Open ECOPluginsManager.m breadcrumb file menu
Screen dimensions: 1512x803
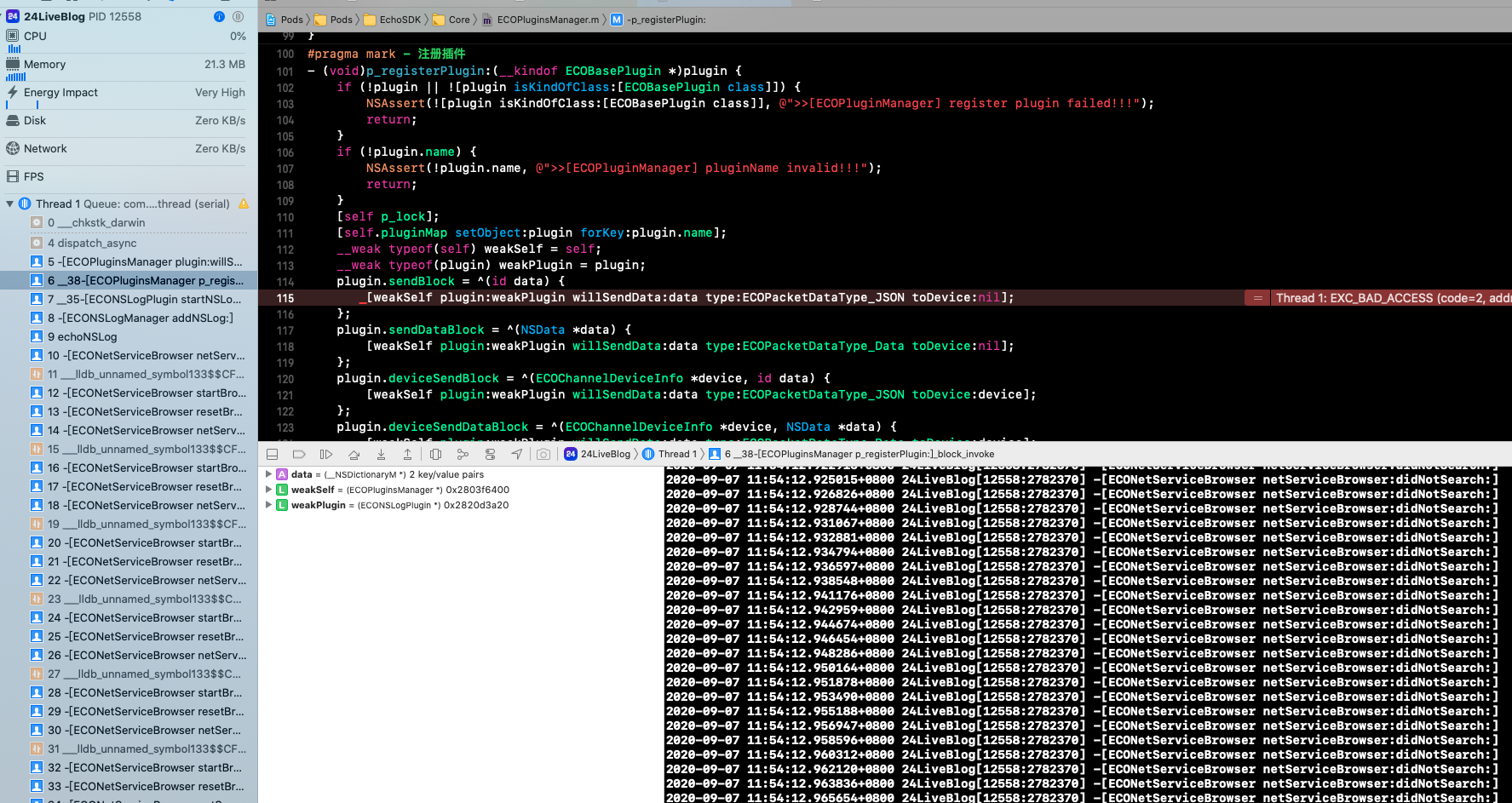click(x=540, y=20)
